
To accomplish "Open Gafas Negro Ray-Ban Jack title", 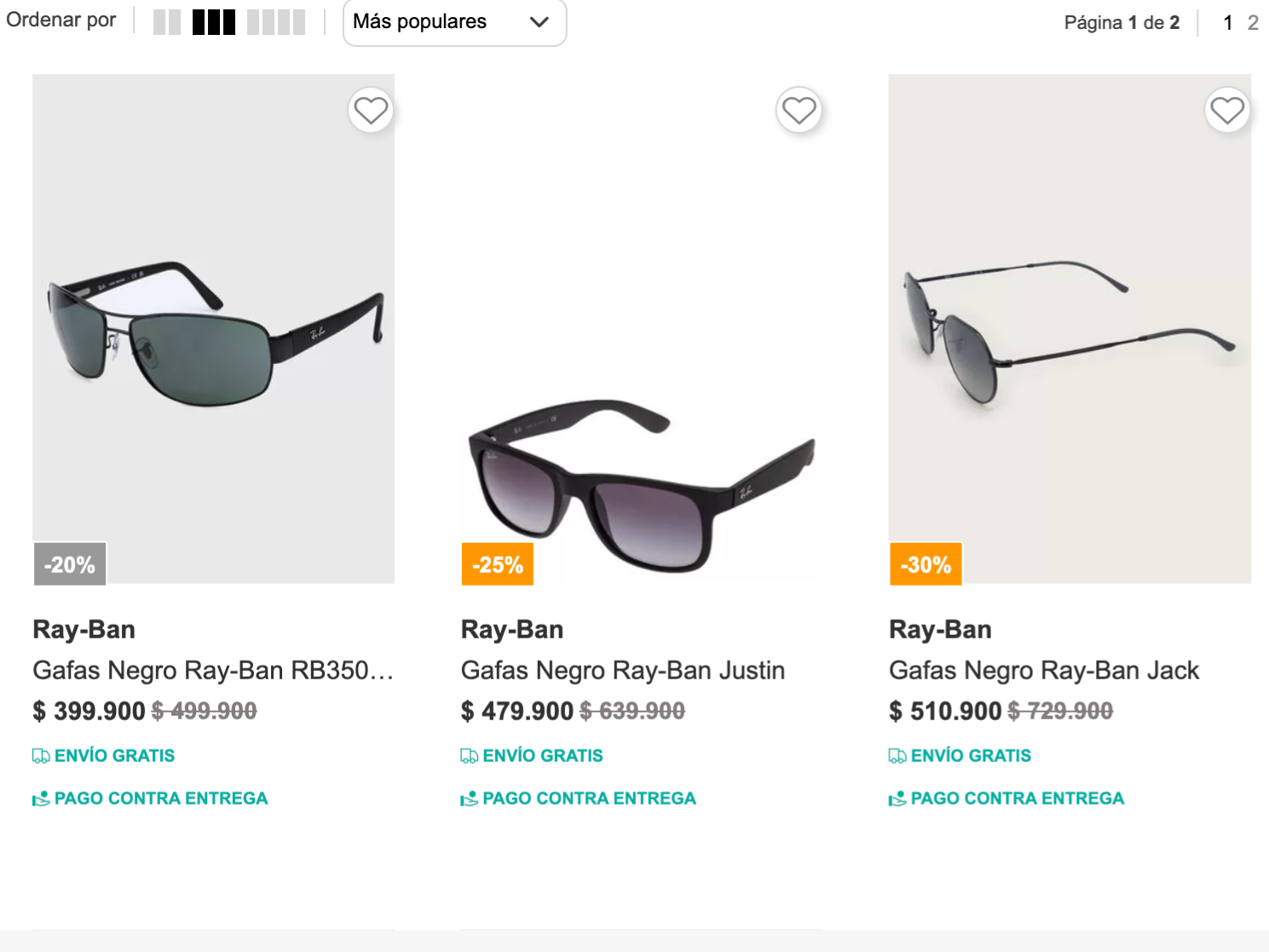I will pos(1044,671).
